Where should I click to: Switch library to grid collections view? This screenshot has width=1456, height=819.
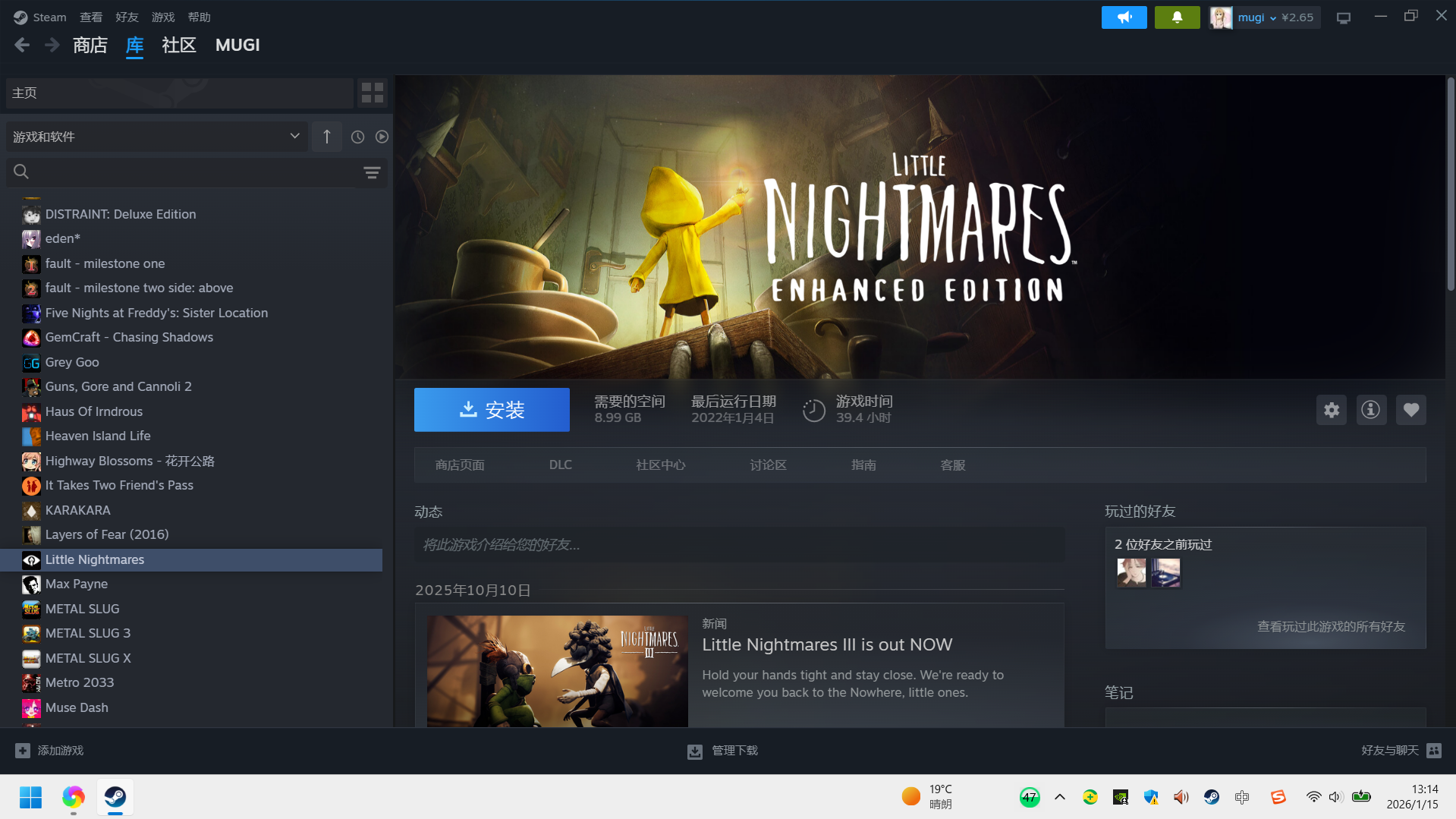click(x=373, y=93)
